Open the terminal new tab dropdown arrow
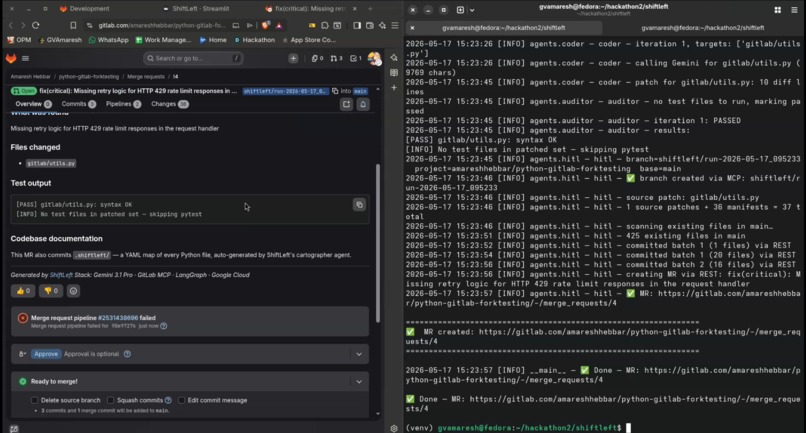Screen dimensions: 806x433 (x=472, y=10)
